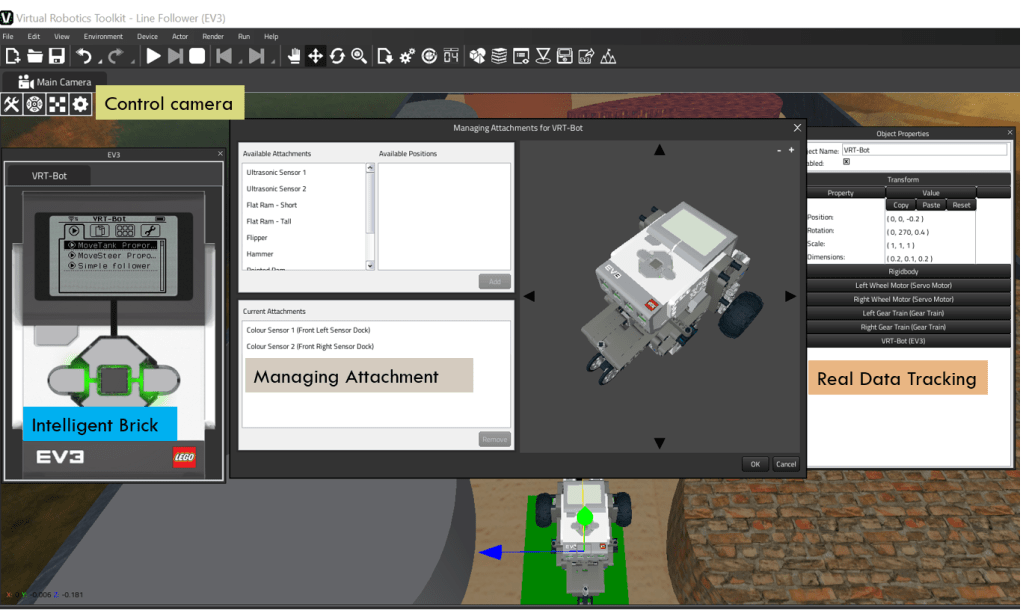Click the Reset transform button
The image size is (1023, 610).
coord(961,205)
